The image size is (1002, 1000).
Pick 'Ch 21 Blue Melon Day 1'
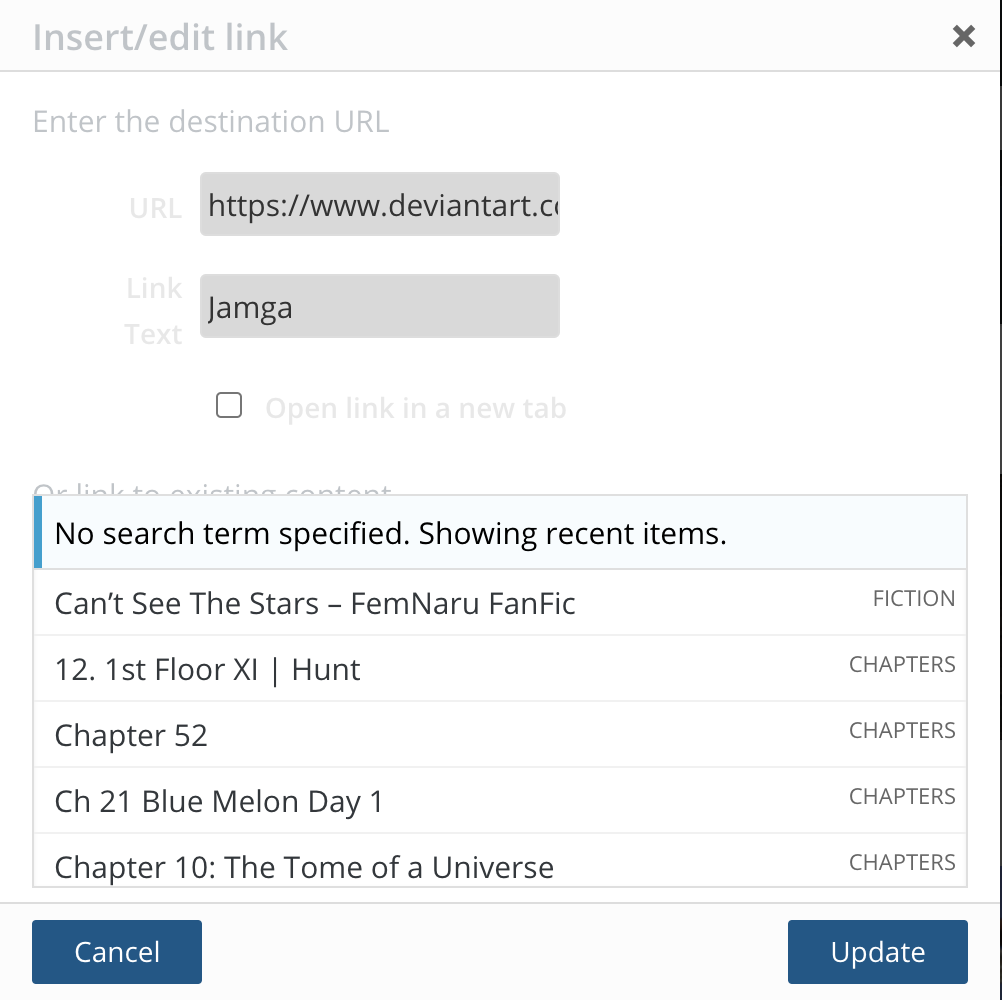[219, 801]
